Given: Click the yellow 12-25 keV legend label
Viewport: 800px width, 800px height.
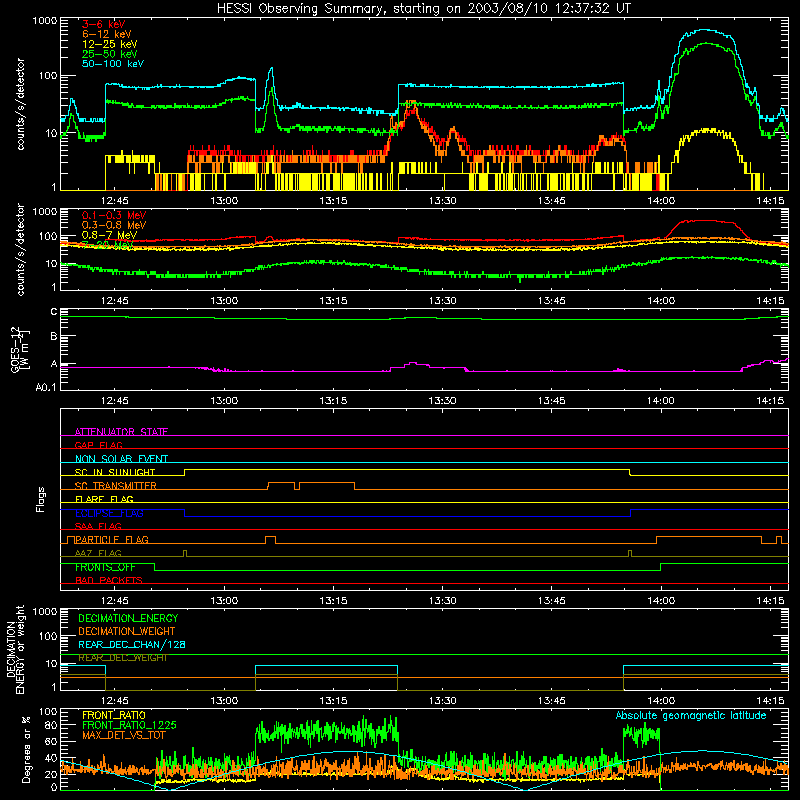Looking at the screenshot, I should click(x=110, y=44).
